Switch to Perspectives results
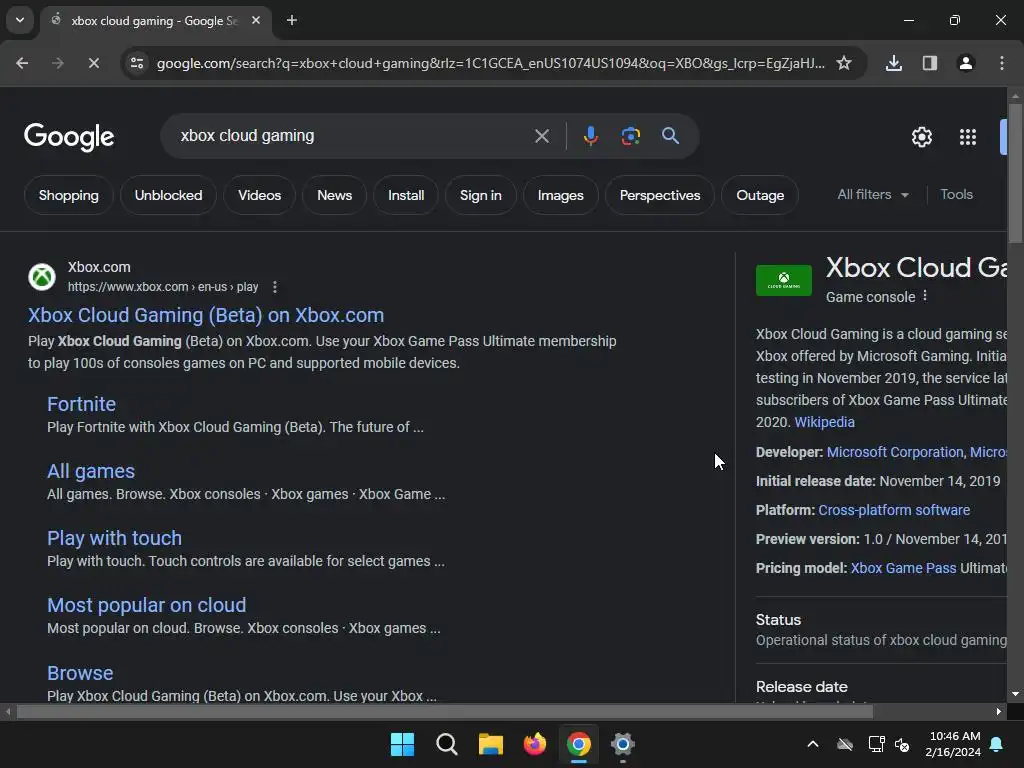This screenshot has width=1024, height=768. click(660, 195)
